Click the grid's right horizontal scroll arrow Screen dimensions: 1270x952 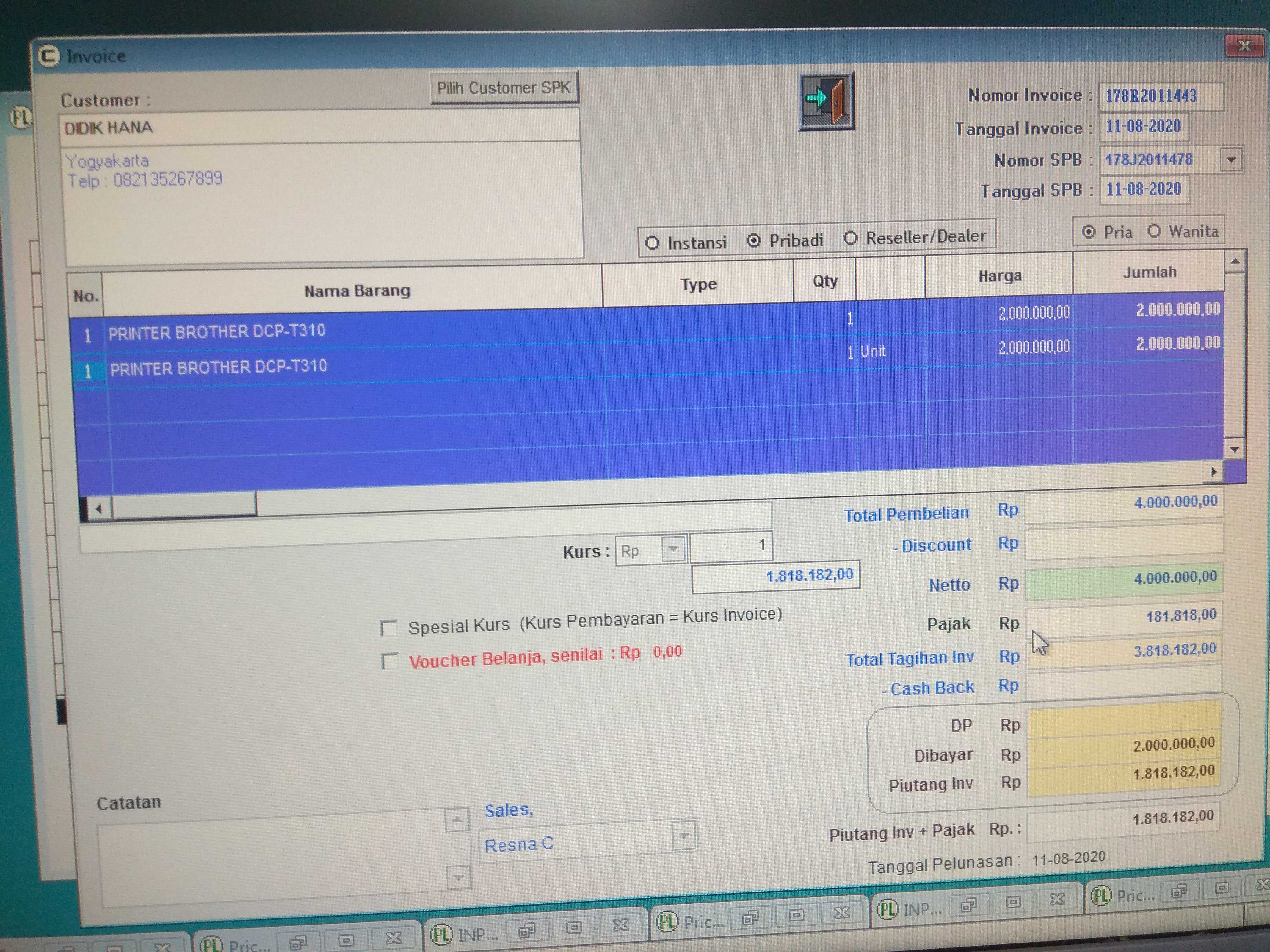coord(1213,472)
